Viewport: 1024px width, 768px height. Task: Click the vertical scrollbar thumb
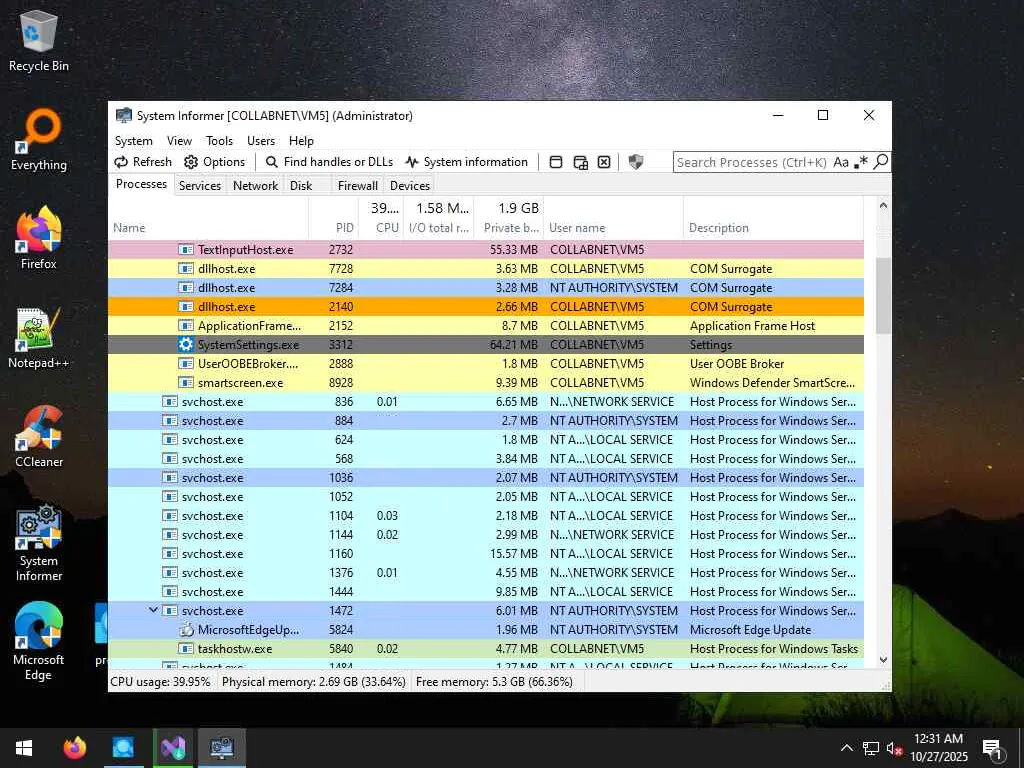tap(883, 295)
